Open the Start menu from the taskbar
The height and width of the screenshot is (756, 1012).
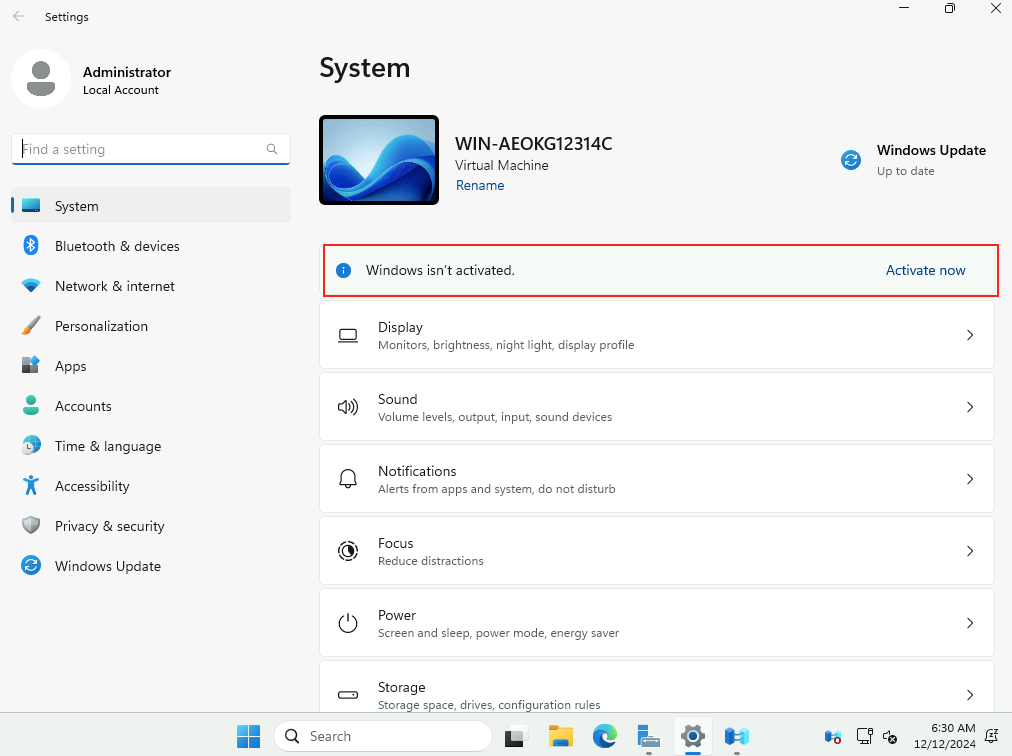pos(248,736)
